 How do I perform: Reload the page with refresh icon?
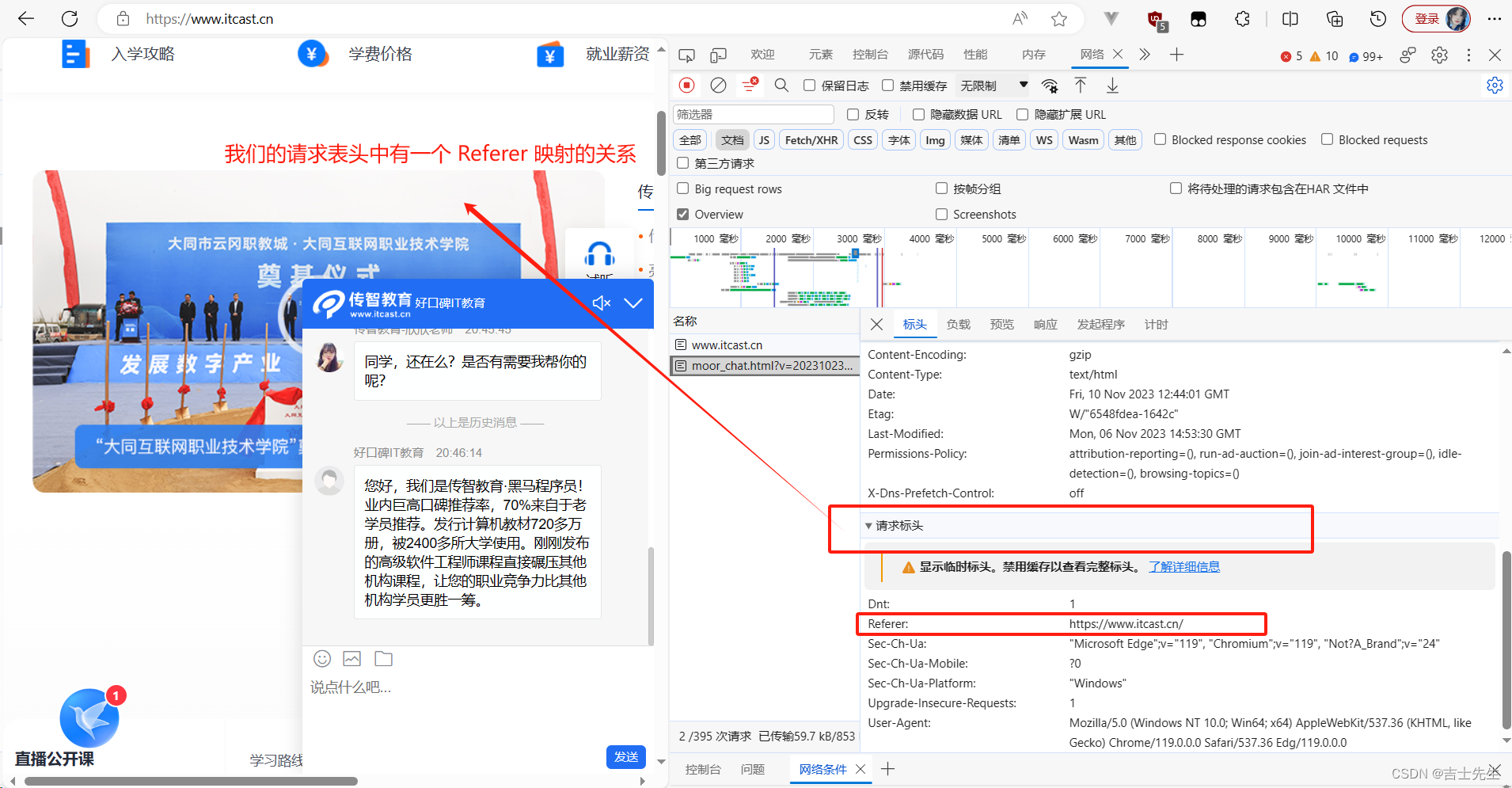click(x=70, y=19)
